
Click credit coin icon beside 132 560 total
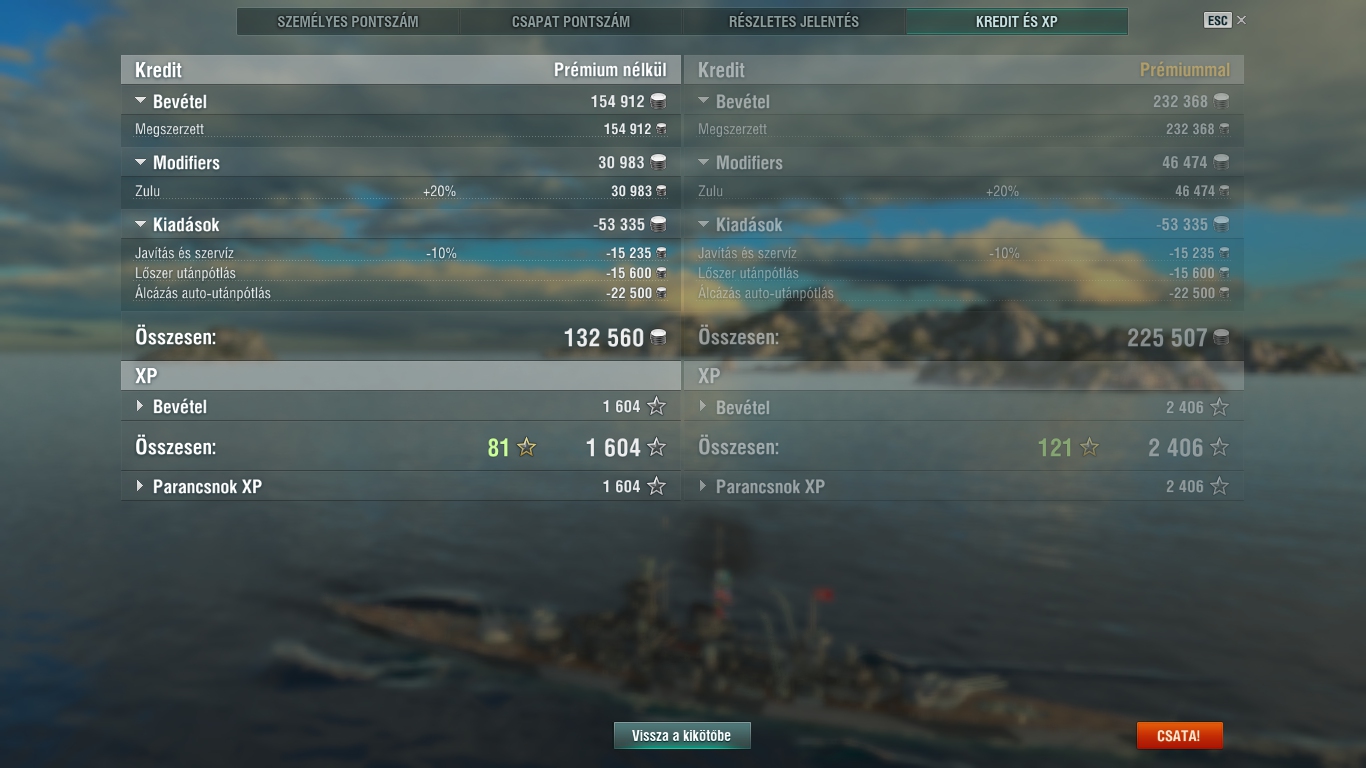(658, 338)
